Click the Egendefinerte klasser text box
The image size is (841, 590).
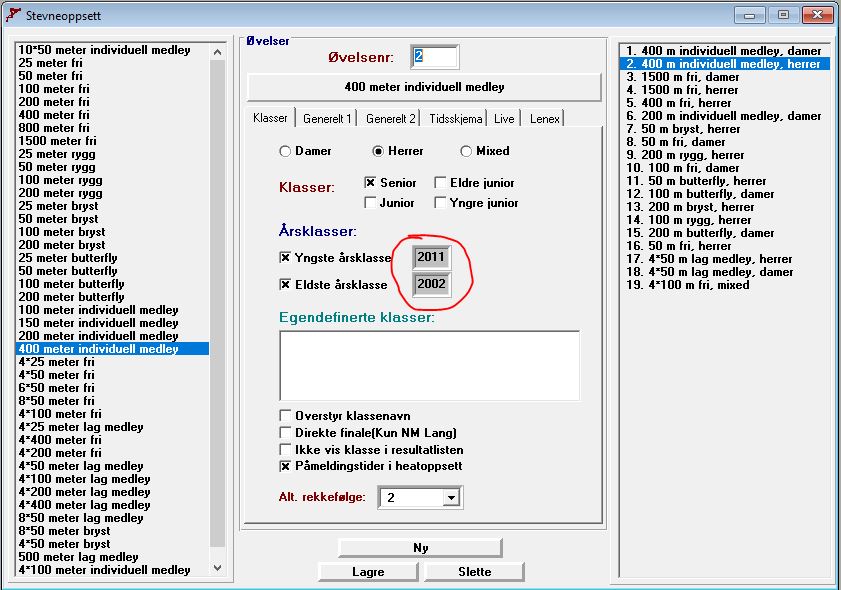pyautogui.click(x=429, y=365)
